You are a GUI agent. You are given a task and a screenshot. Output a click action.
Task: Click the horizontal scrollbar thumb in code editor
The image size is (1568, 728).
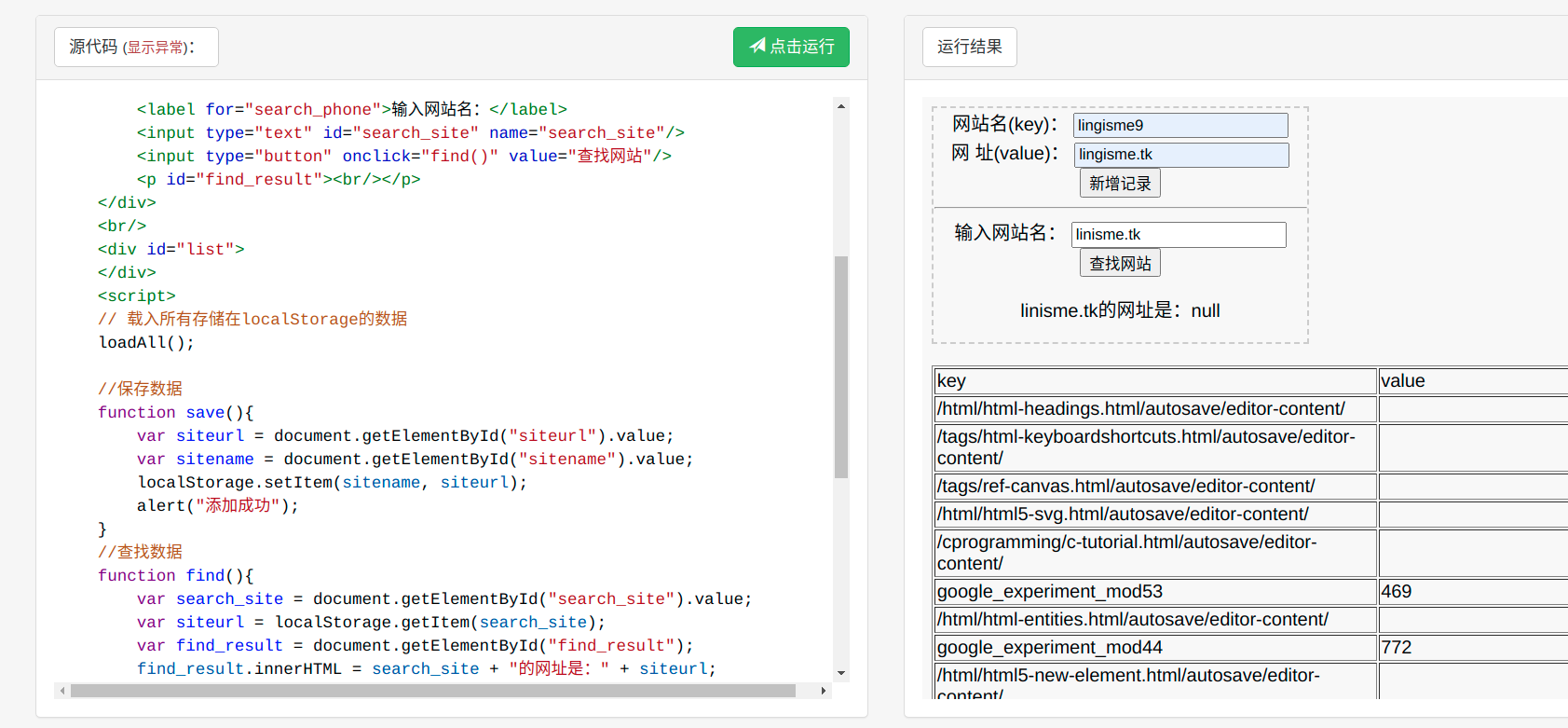[433, 691]
